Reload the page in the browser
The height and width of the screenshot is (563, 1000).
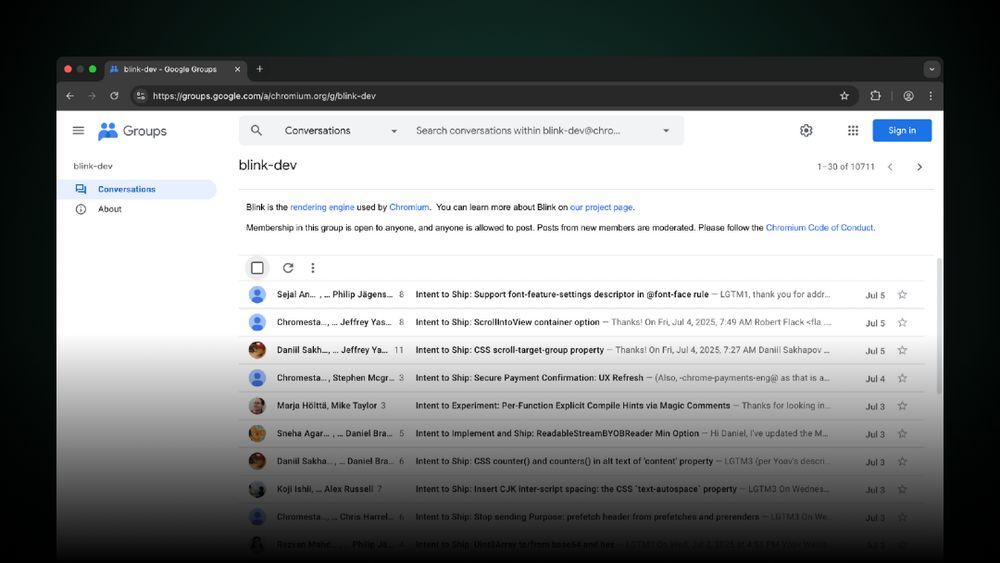pos(114,96)
